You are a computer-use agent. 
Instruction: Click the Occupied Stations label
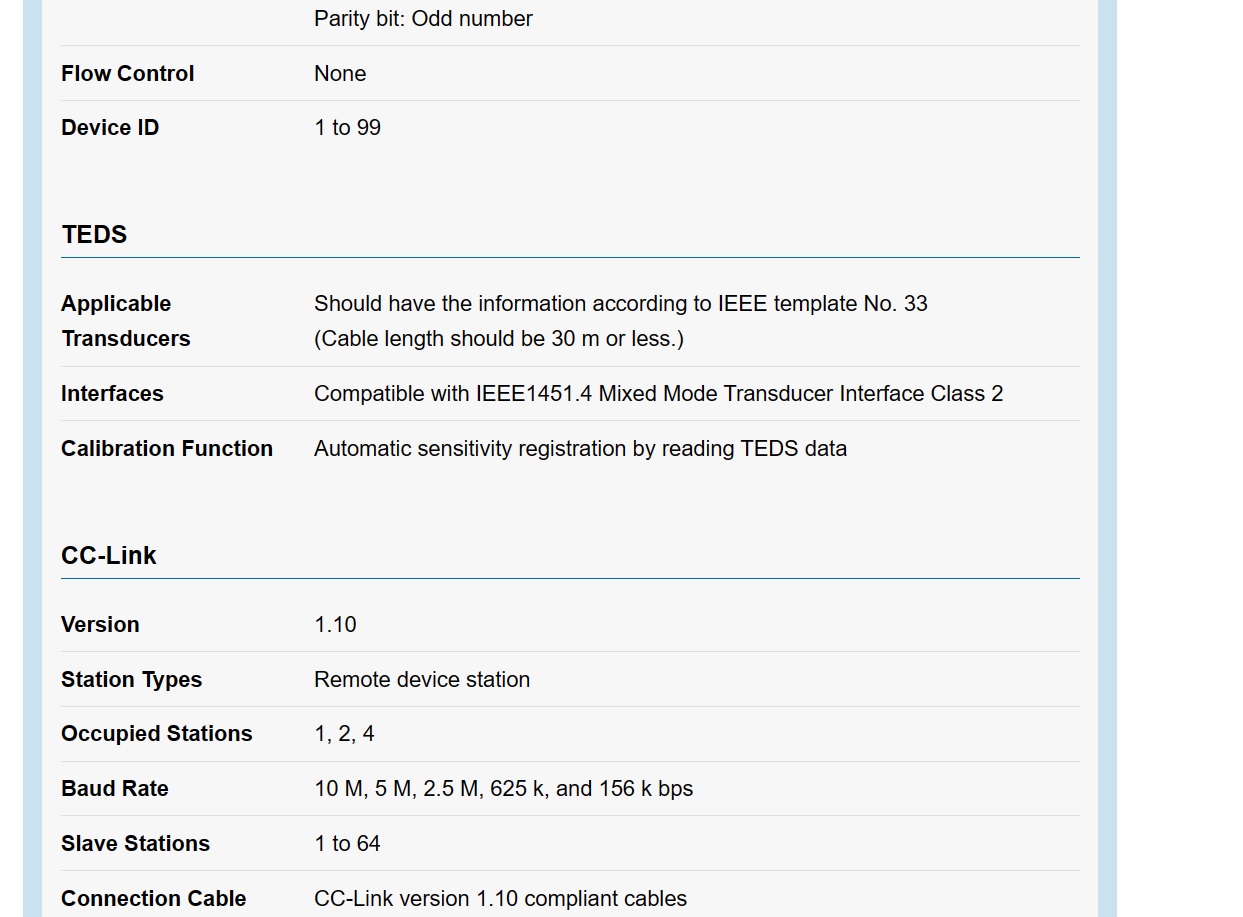coord(156,734)
